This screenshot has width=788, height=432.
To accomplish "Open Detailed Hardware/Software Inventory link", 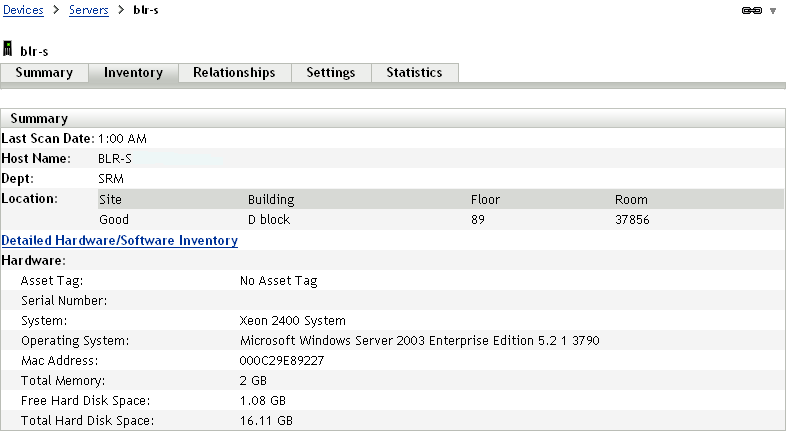I will tap(120, 241).
